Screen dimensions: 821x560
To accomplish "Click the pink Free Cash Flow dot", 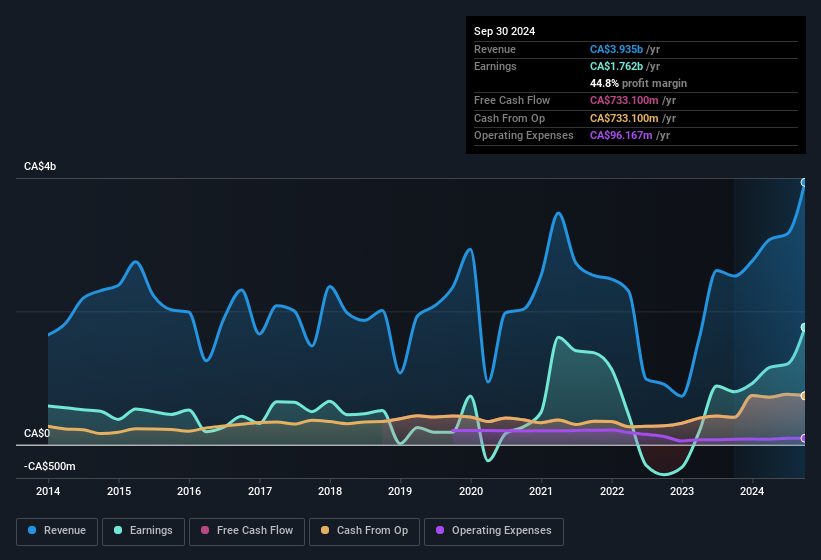I will [x=205, y=531].
